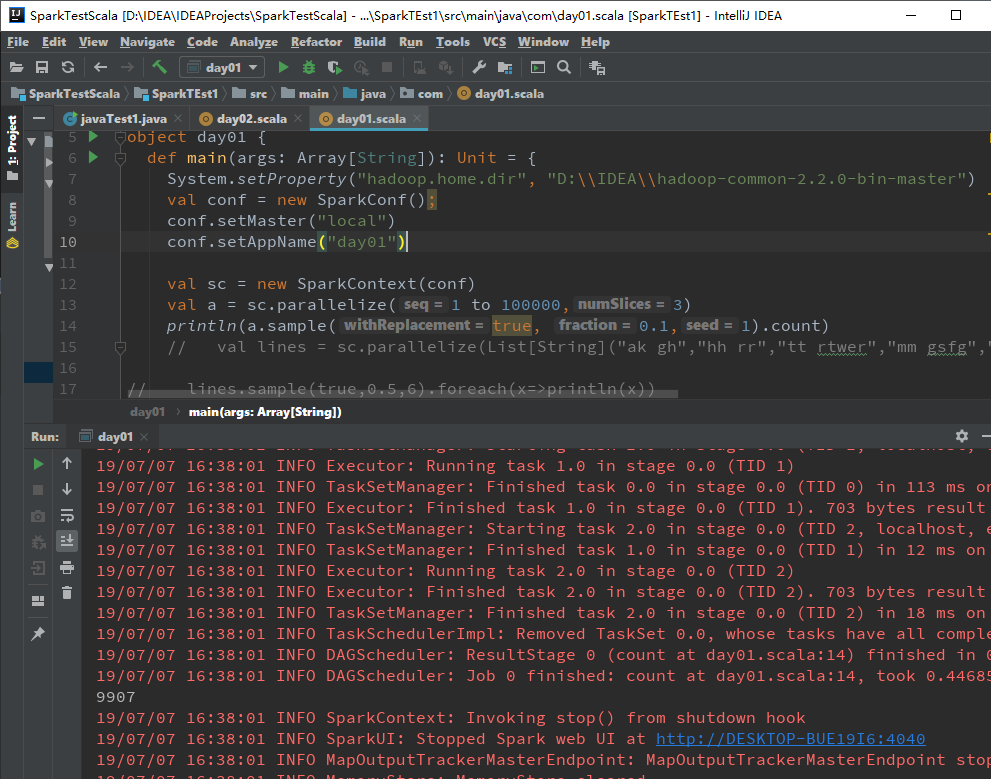Viewport: 991px width, 779px height.
Task: Rerun day01 from the Run panel play icon
Action: 38,464
